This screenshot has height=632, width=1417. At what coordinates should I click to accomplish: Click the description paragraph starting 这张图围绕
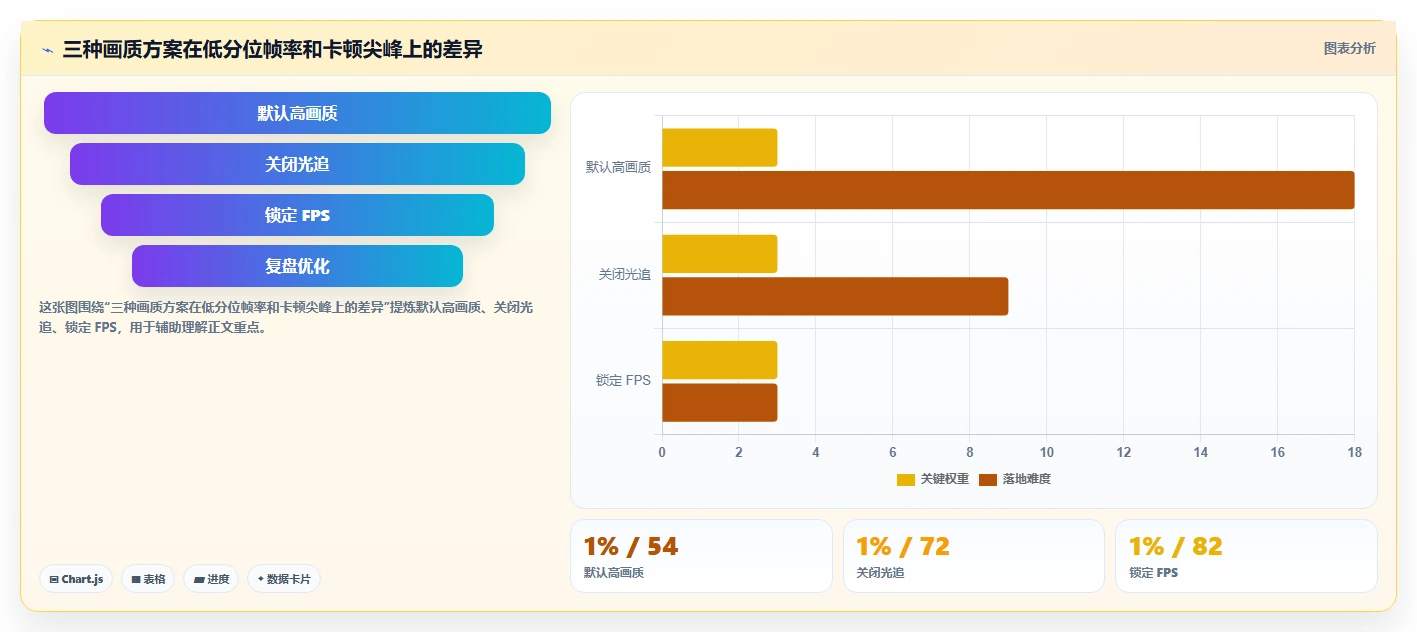tap(286, 317)
